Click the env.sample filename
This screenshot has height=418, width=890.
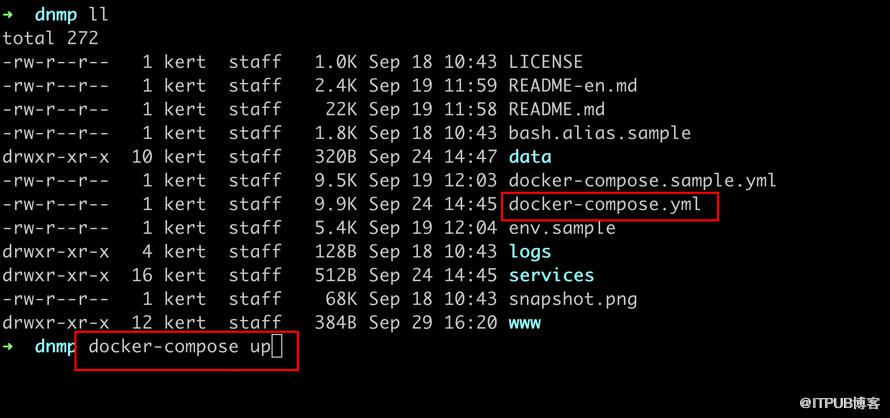pyautogui.click(x=562, y=228)
